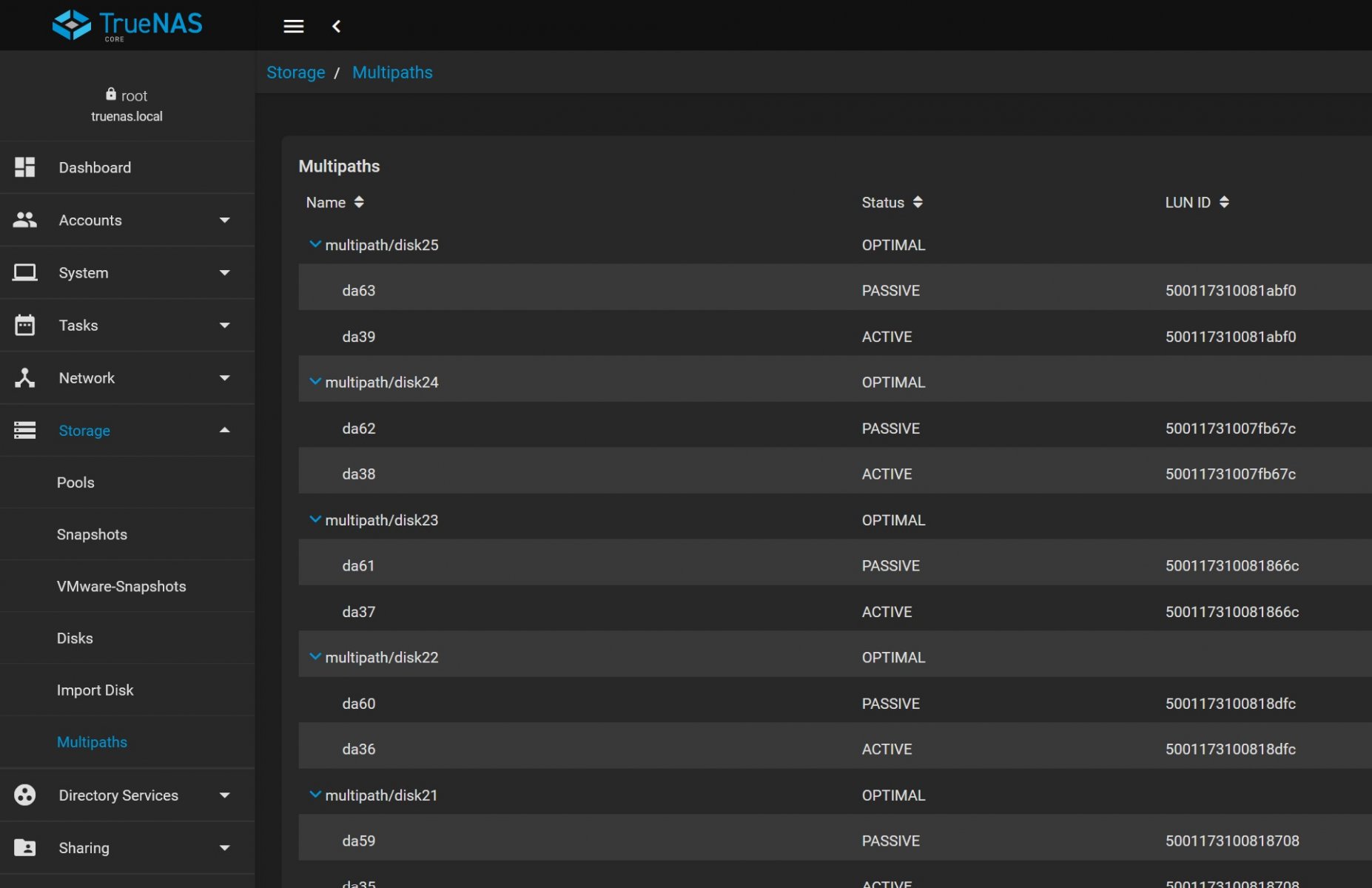Collapse the multipath/disk25 row
The height and width of the screenshot is (888, 1372).
pos(315,244)
